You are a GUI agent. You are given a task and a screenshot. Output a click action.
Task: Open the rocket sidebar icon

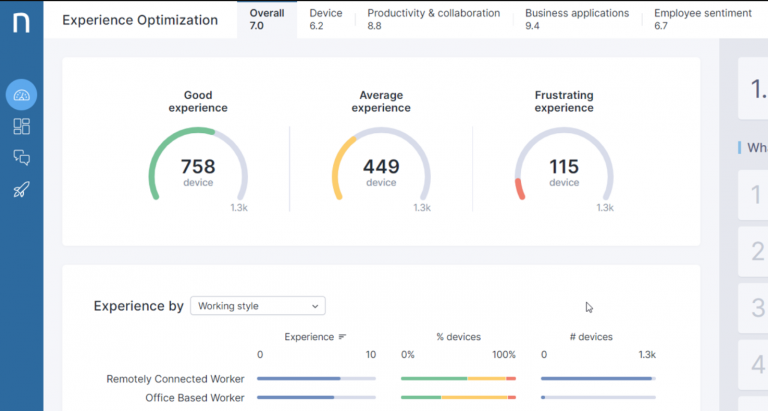click(x=21, y=190)
